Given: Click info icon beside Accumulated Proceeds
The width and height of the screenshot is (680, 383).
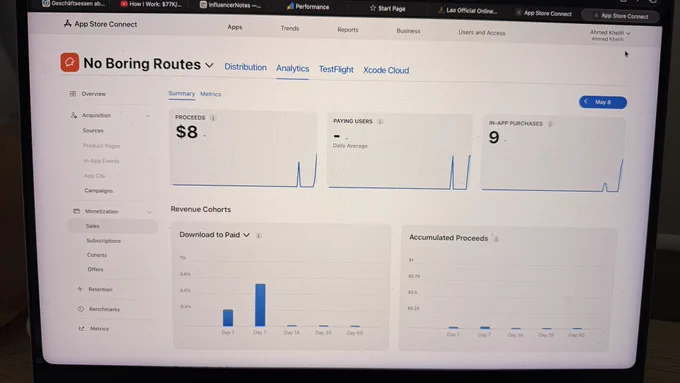Looking at the screenshot, I should tap(496, 239).
